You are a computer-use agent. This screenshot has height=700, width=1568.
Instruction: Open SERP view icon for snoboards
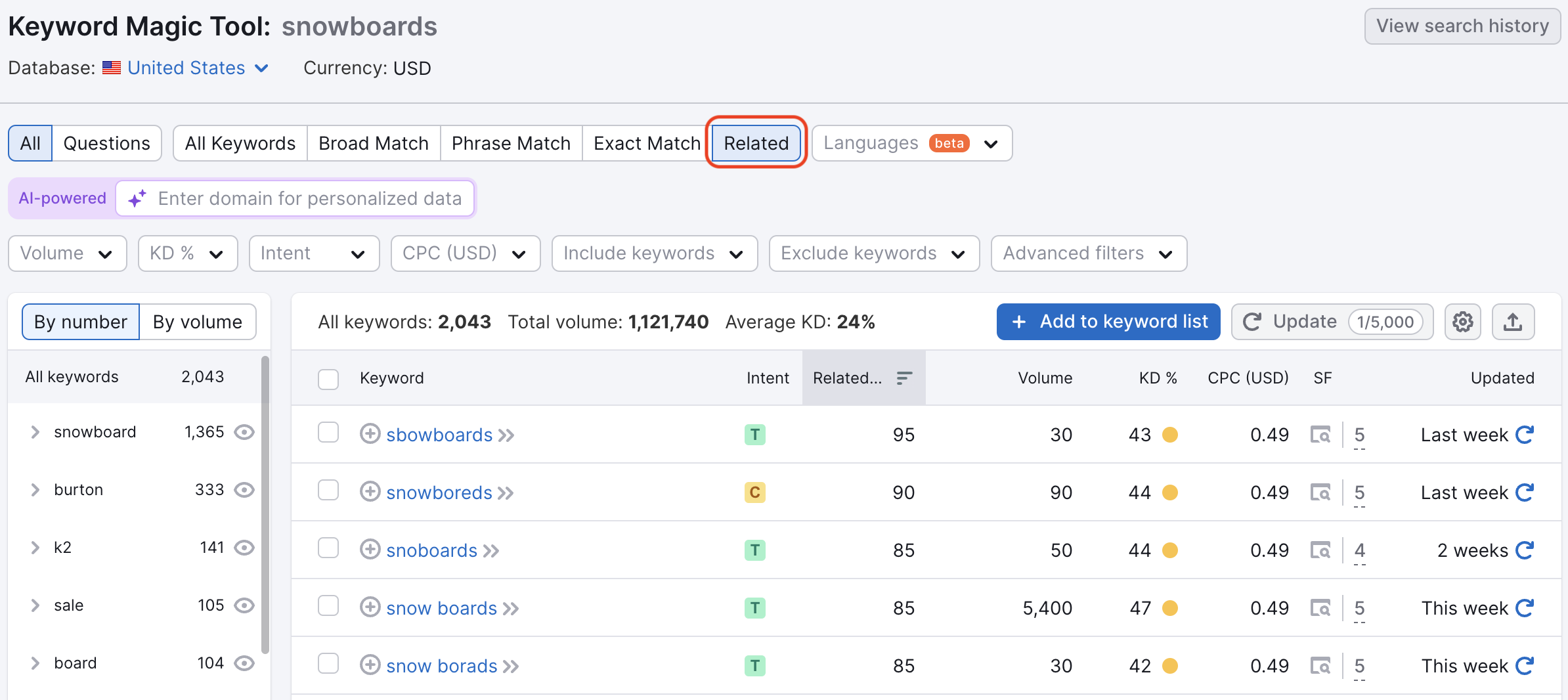1320,550
